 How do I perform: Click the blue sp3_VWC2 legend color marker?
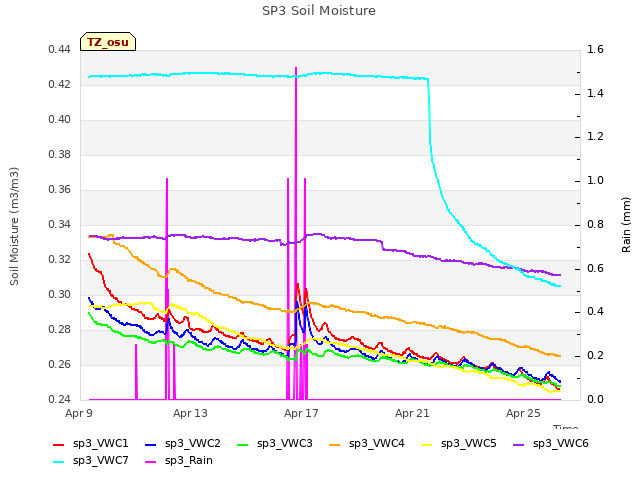click(x=151, y=444)
